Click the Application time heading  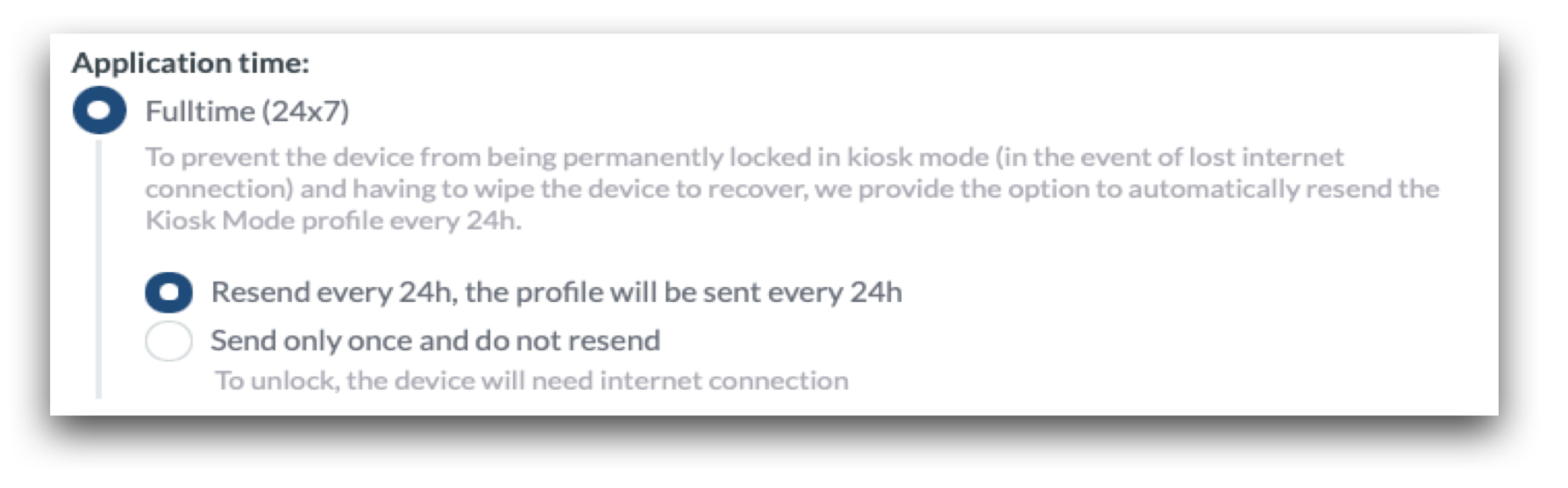190,63
